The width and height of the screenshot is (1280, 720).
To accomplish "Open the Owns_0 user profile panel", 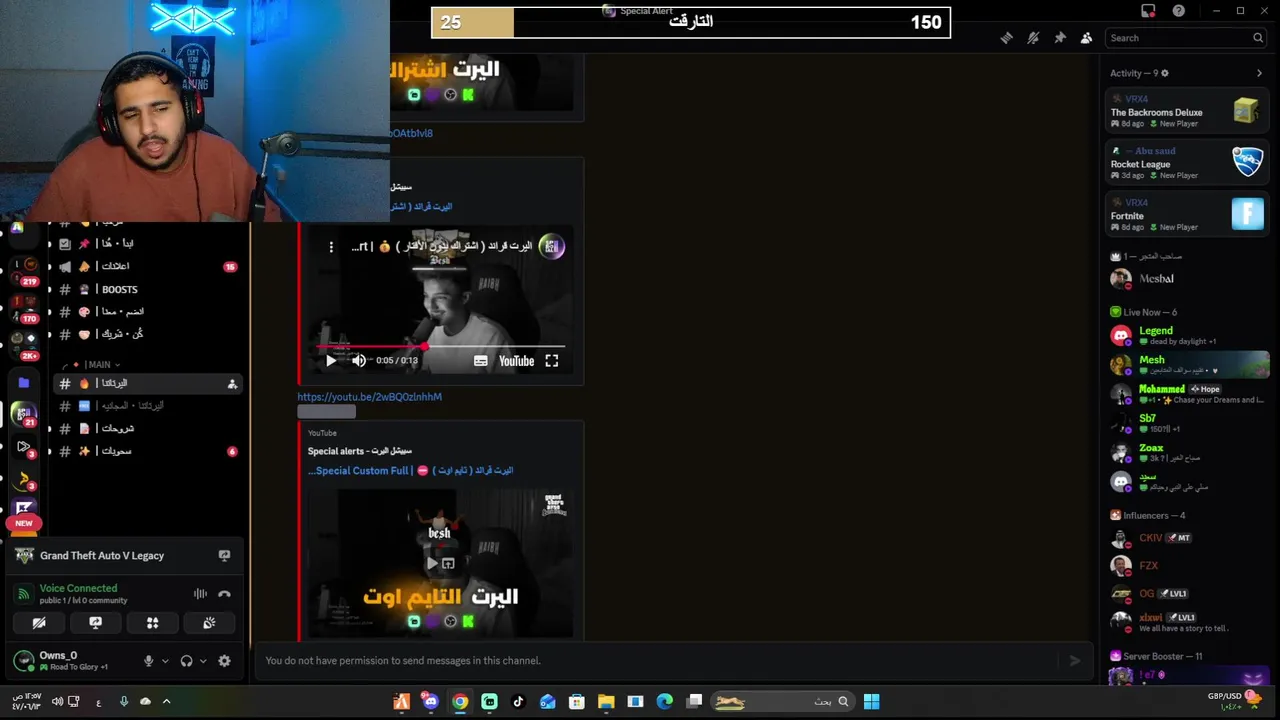I will (72, 661).
